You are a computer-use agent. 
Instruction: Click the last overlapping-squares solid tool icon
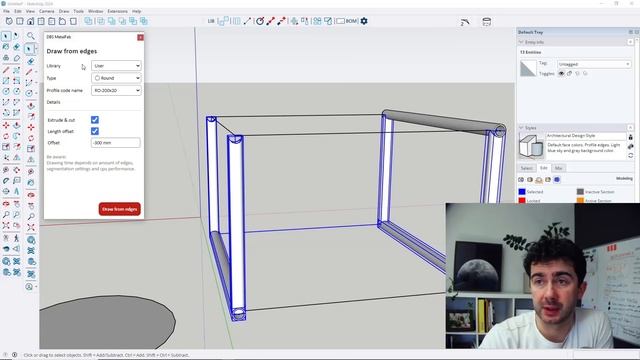pyautogui.click(x=144, y=21)
